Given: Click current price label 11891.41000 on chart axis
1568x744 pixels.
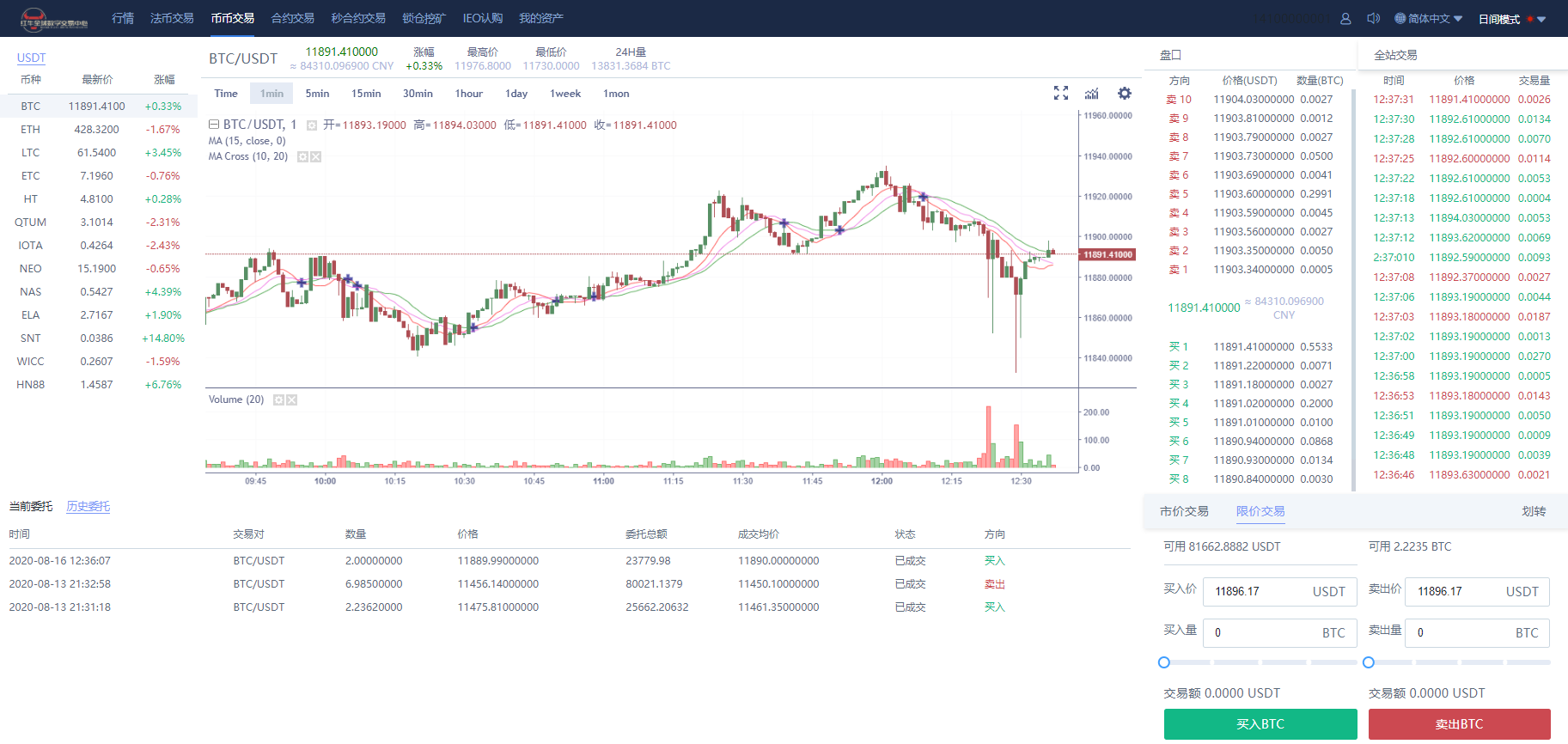Looking at the screenshot, I should 1108,254.
